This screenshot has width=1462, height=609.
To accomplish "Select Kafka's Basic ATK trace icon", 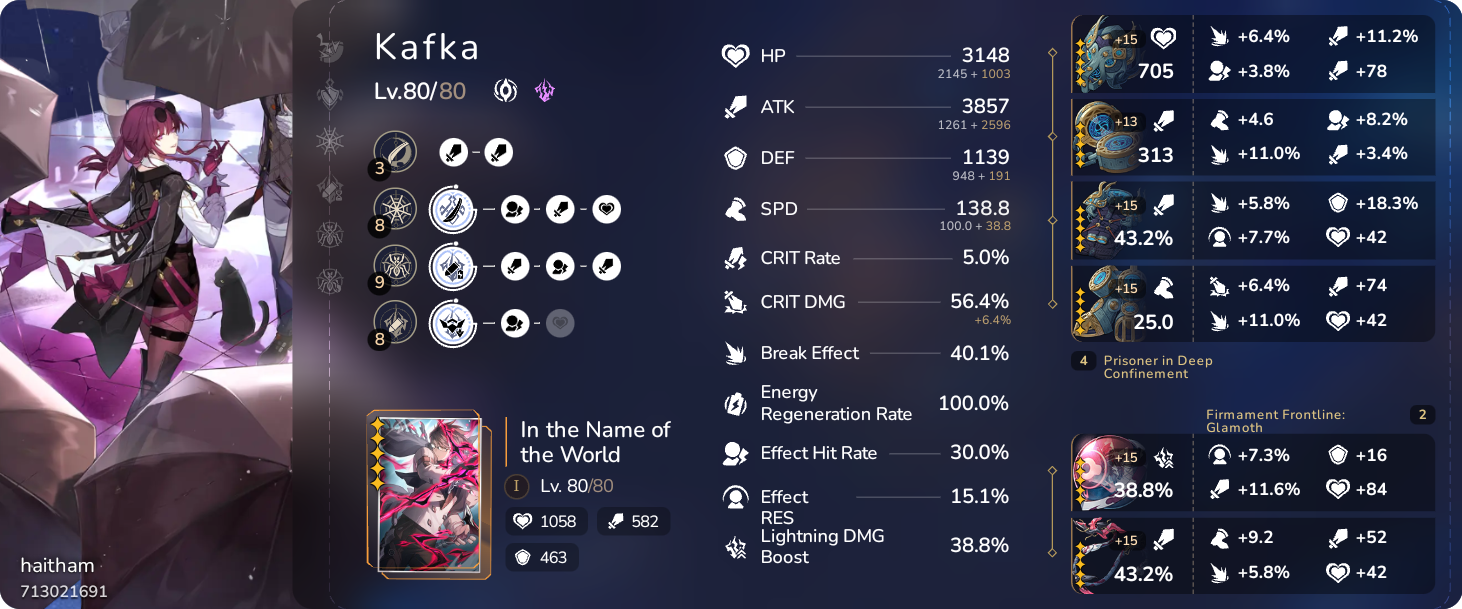I will tap(395, 152).
